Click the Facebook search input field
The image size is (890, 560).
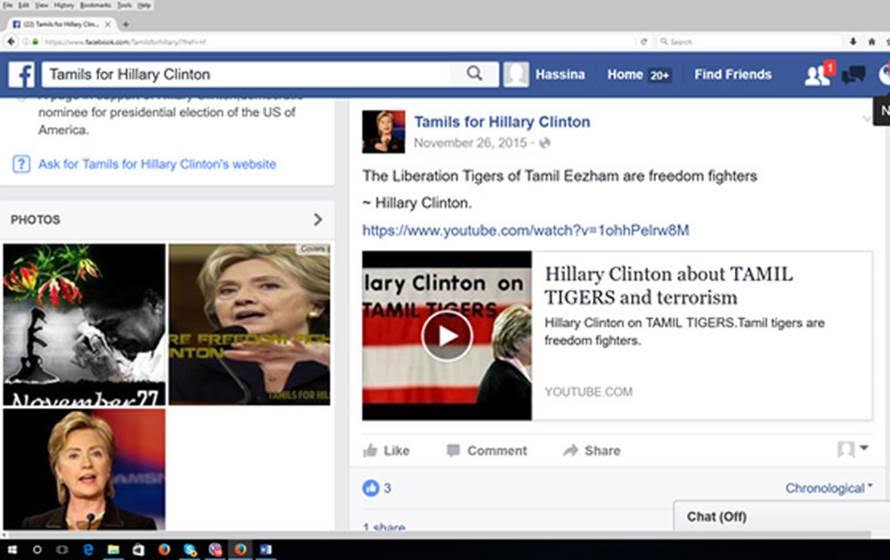(x=250, y=74)
